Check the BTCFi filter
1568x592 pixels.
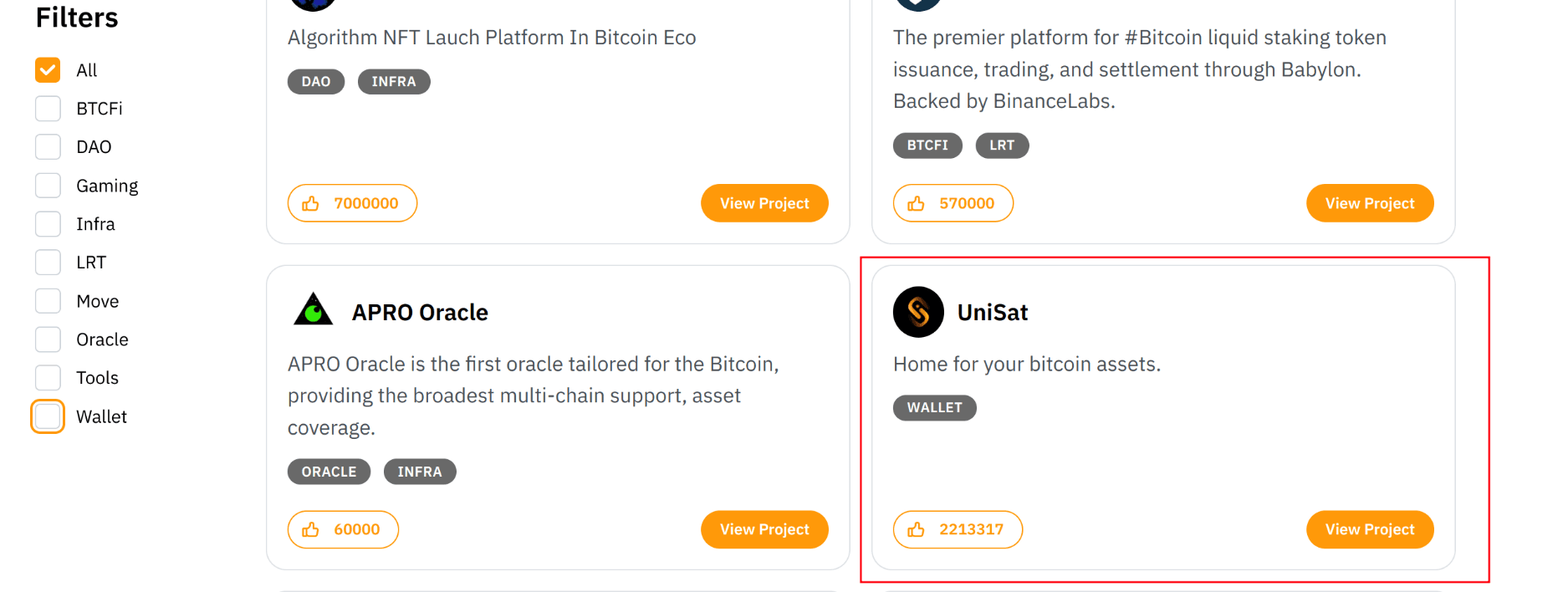pyautogui.click(x=48, y=109)
